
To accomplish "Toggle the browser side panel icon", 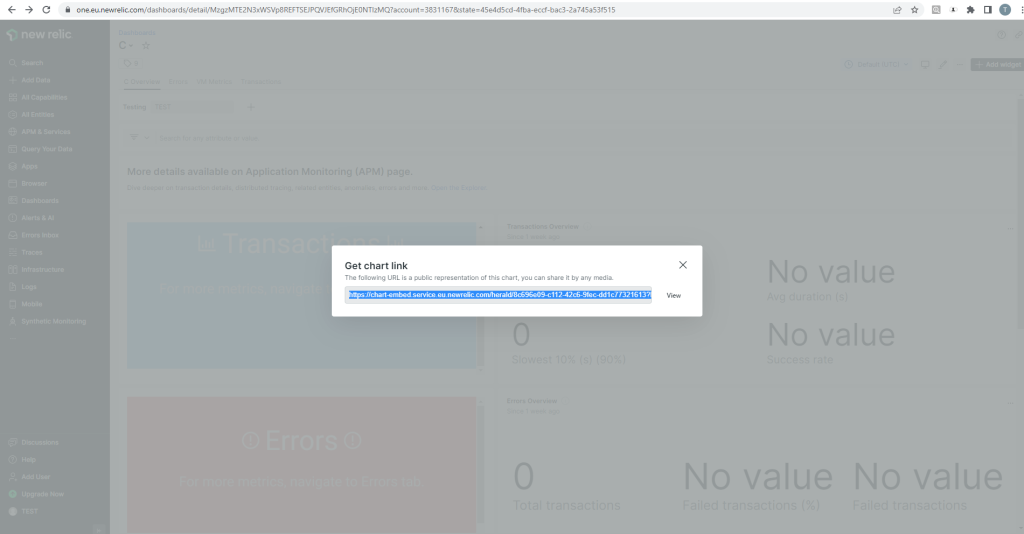I will (987, 10).
